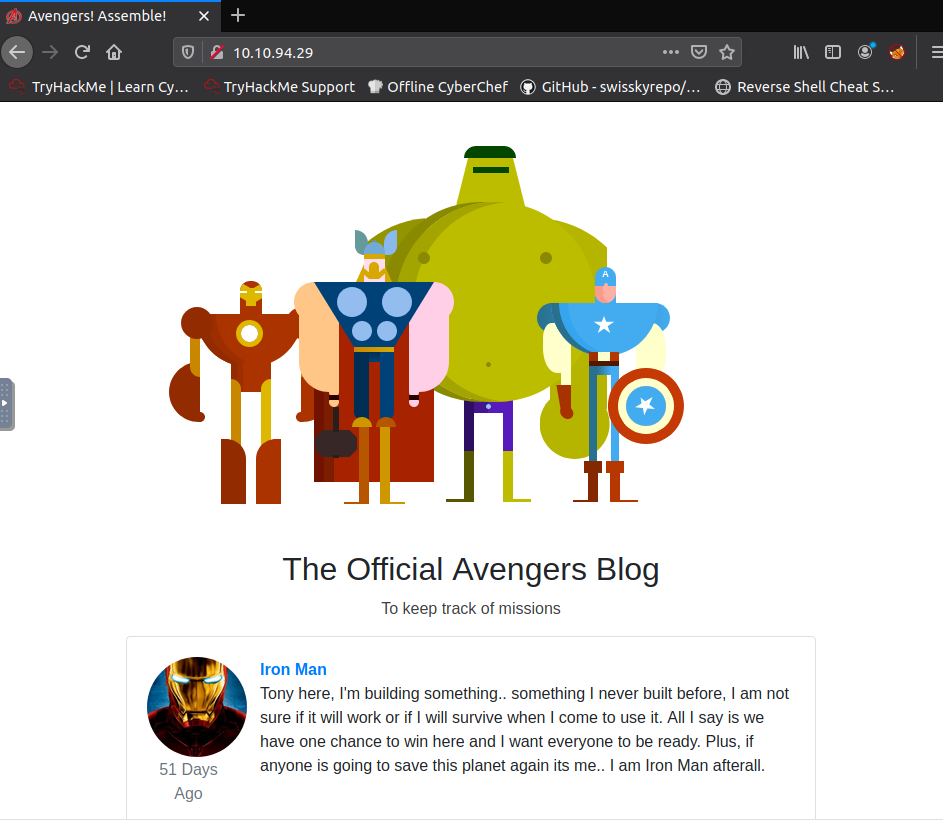943x820 pixels.
Task: Click the Avengers cartoon header image
Action: coord(426,325)
